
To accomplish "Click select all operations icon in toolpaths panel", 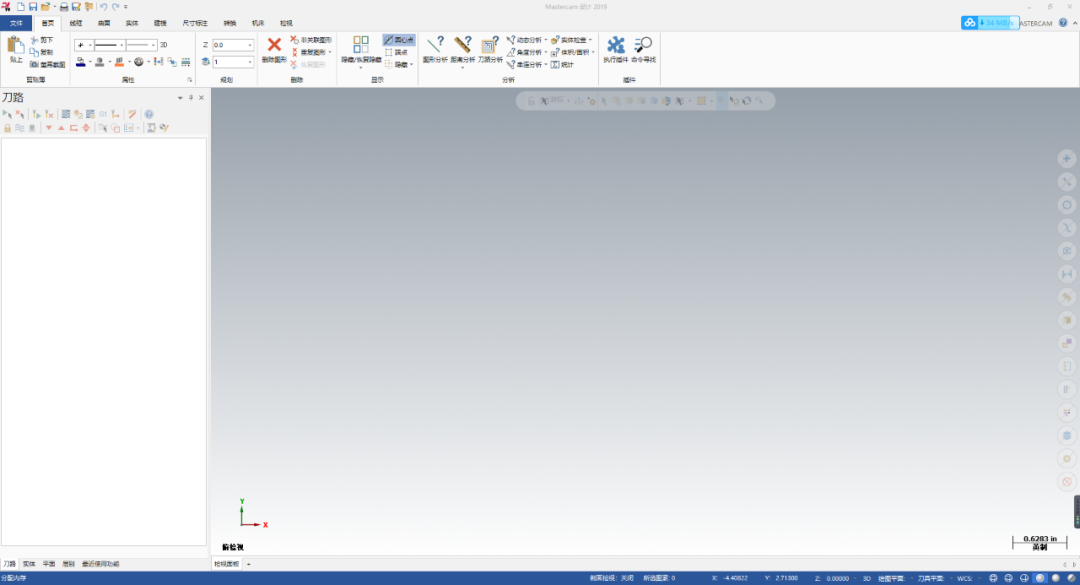I will click(7, 114).
